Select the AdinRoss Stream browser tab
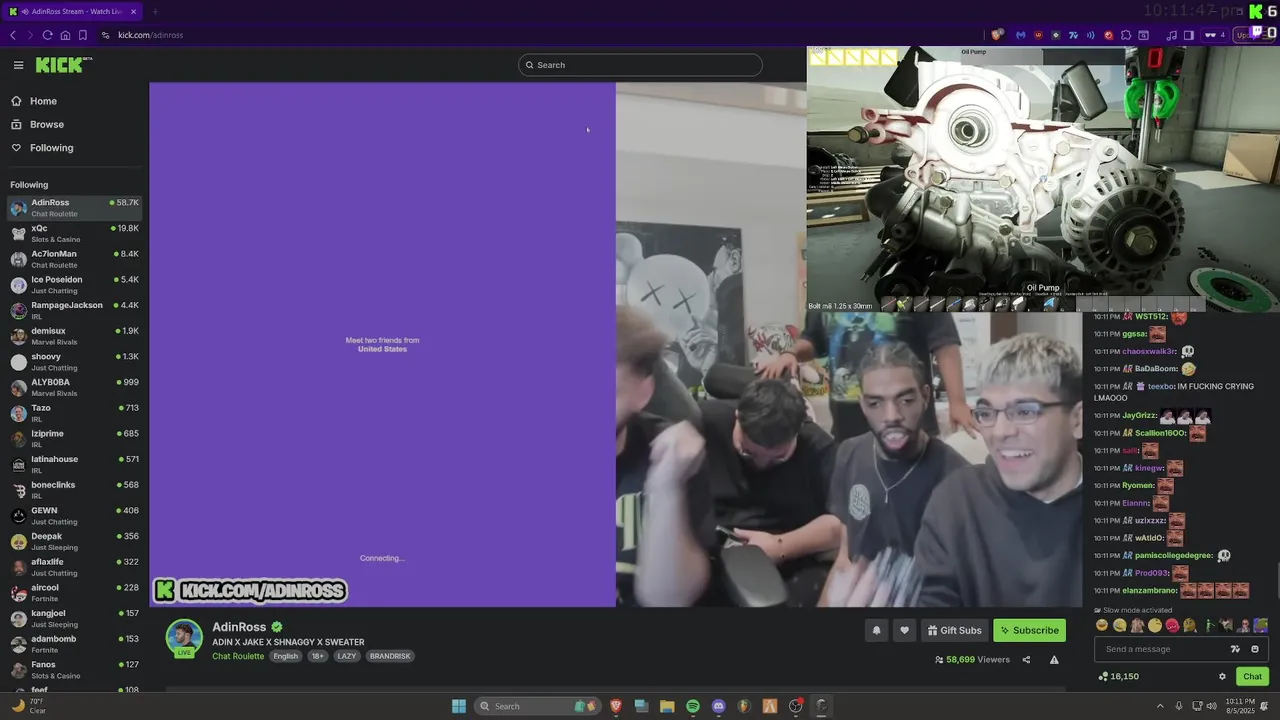 coord(73,11)
